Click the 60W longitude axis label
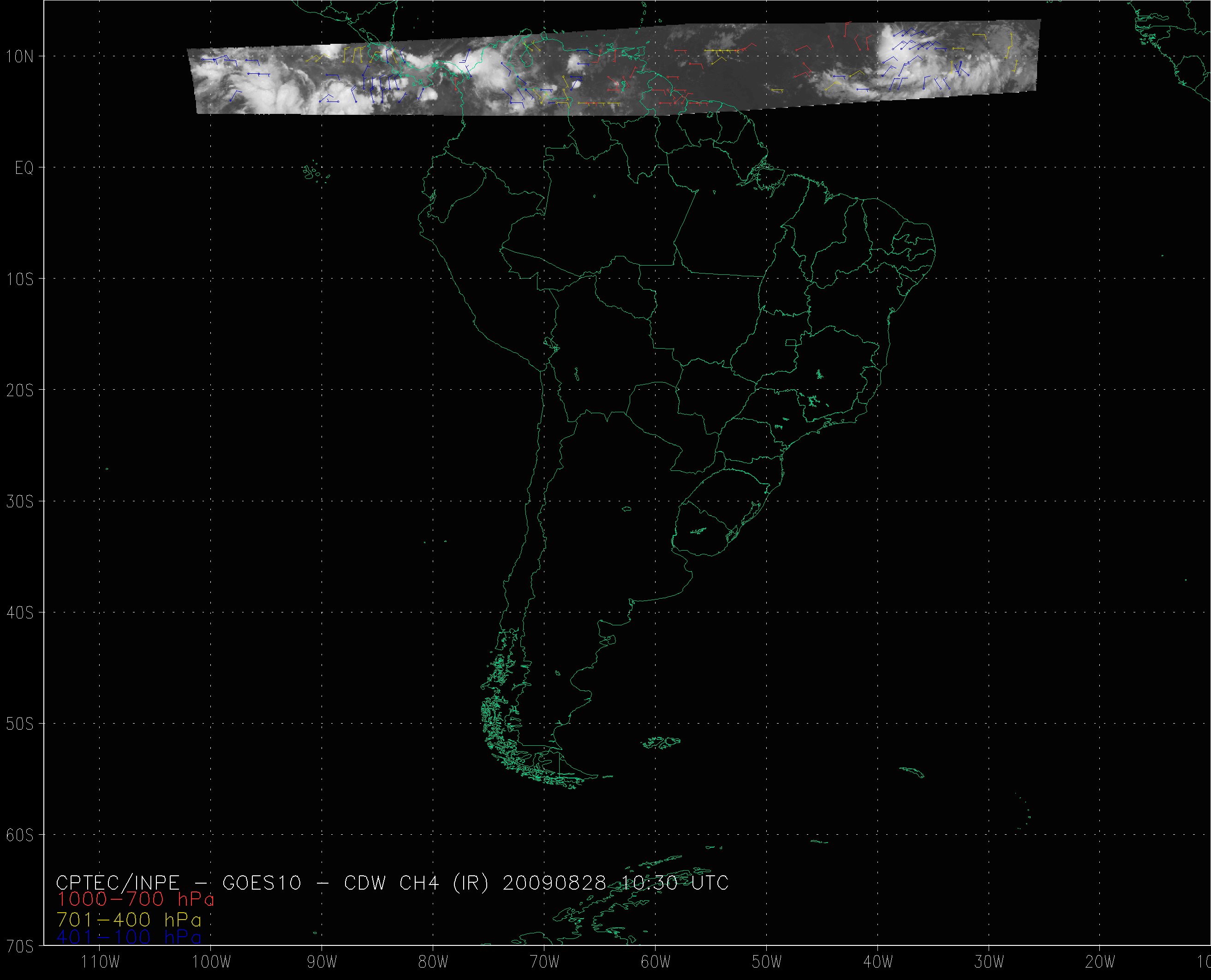Image resolution: width=1211 pixels, height=980 pixels. point(656,962)
